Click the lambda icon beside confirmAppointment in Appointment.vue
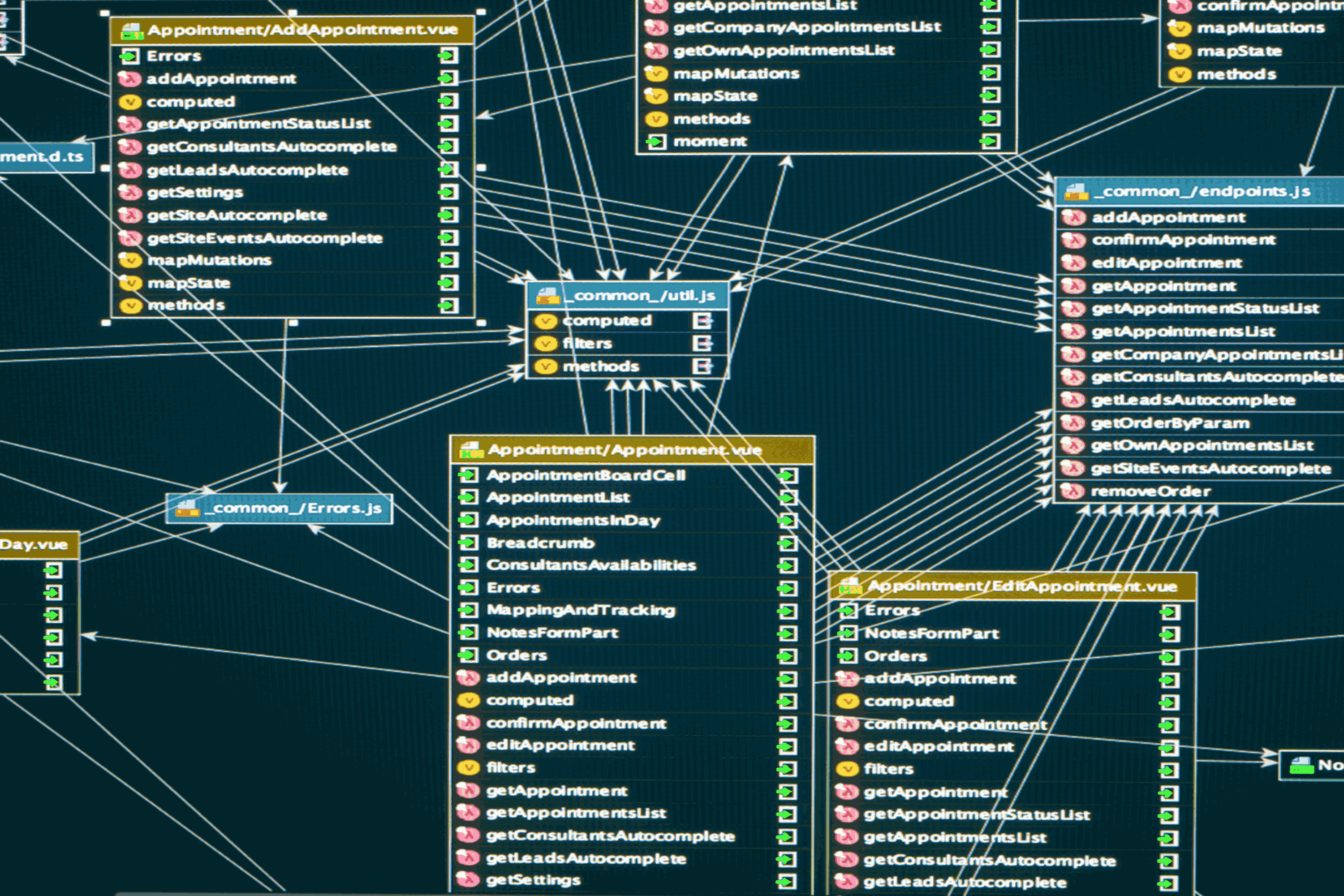Viewport: 1344px width, 896px height. pyautogui.click(x=468, y=724)
